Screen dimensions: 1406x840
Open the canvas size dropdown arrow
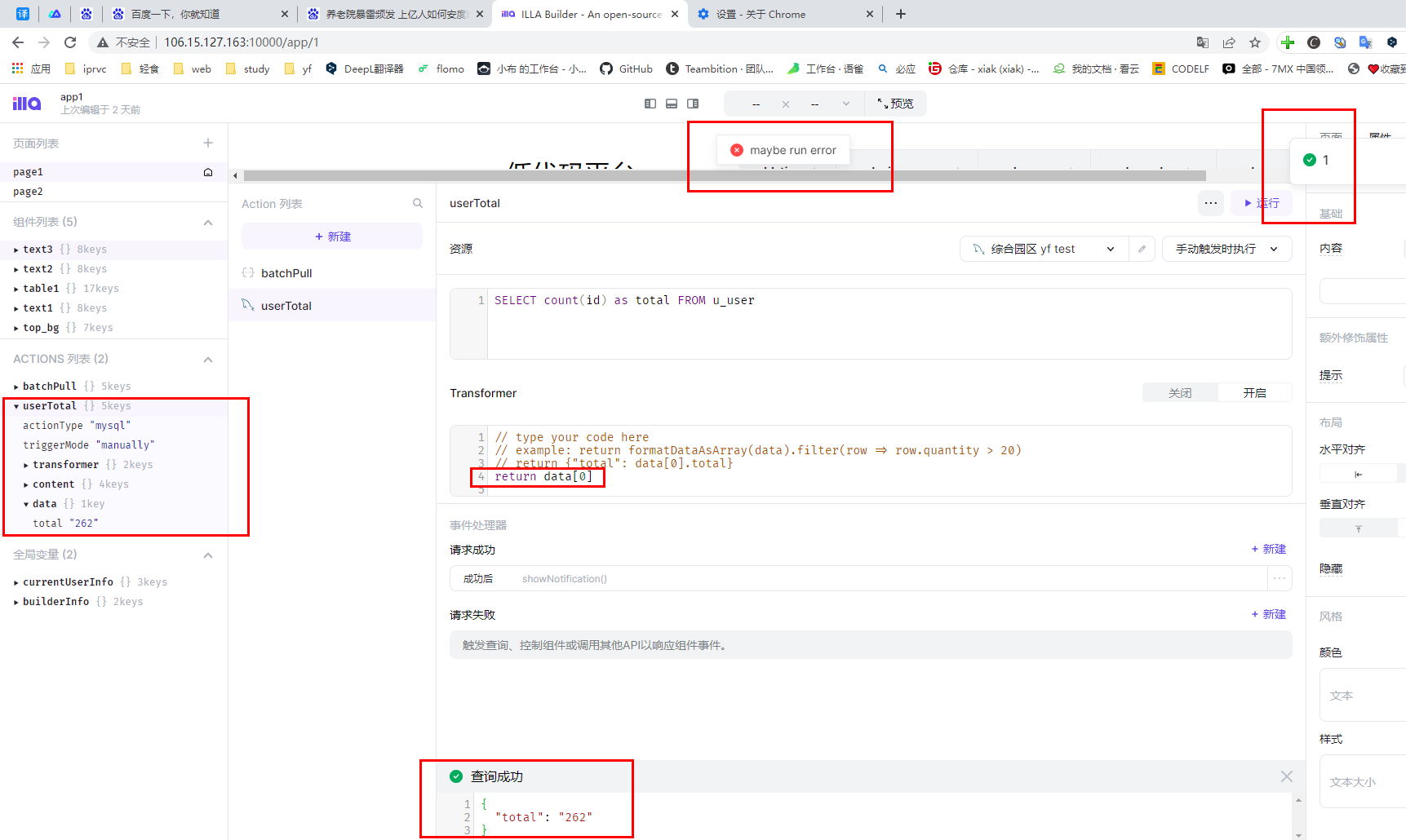point(846,104)
